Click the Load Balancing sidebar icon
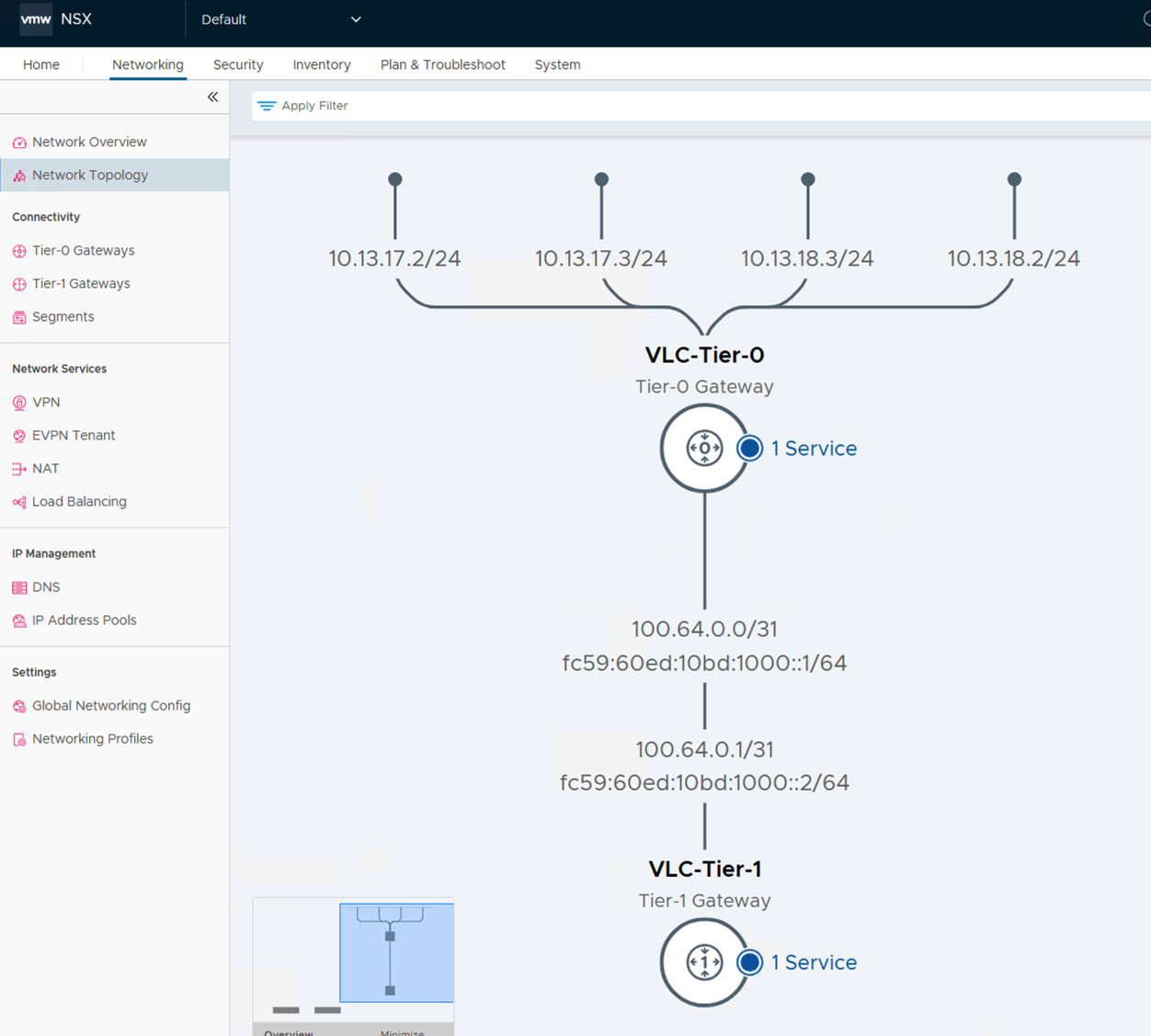Screen dimensions: 1151x1036 [x=19, y=502]
